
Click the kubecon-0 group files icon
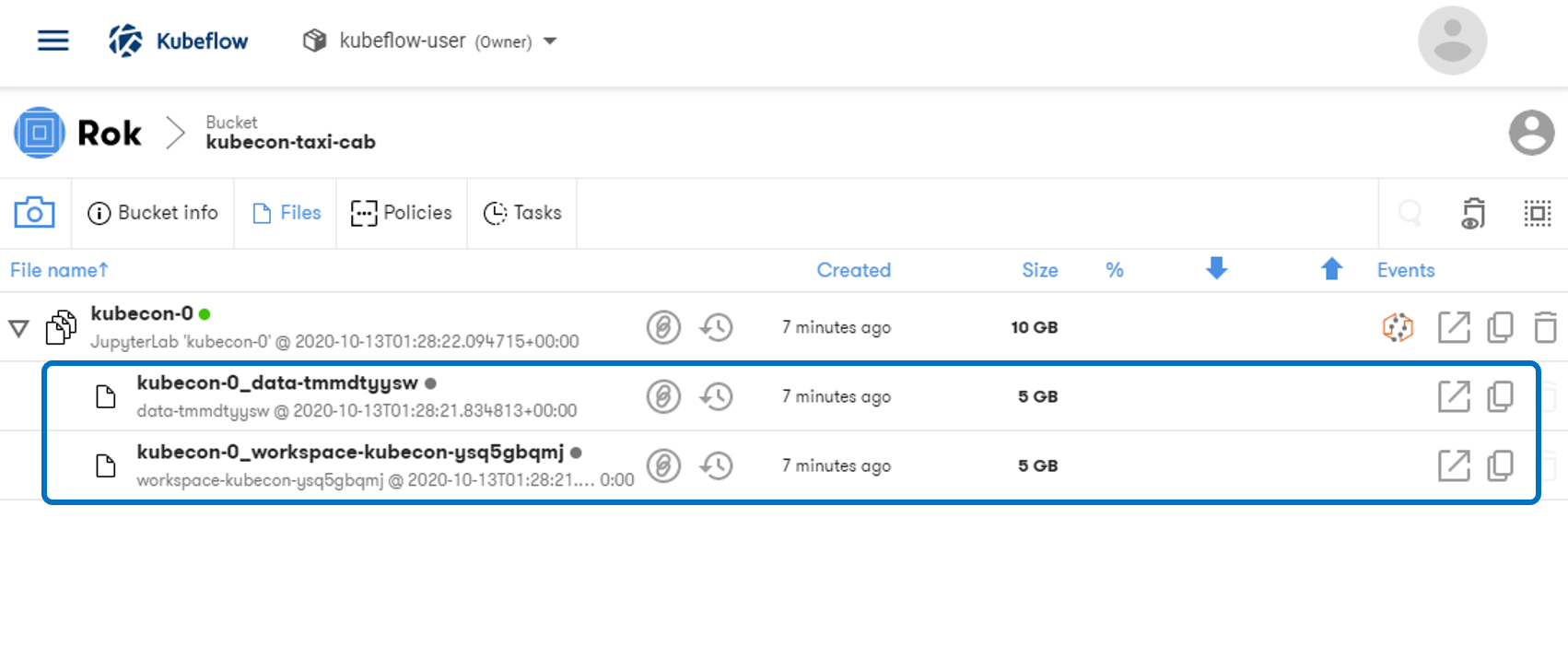click(62, 327)
